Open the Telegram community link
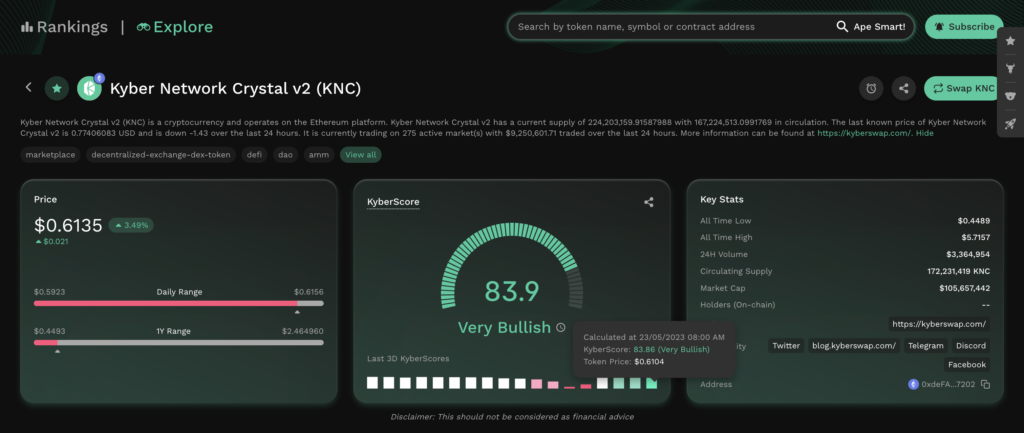 pyautogui.click(x=925, y=346)
